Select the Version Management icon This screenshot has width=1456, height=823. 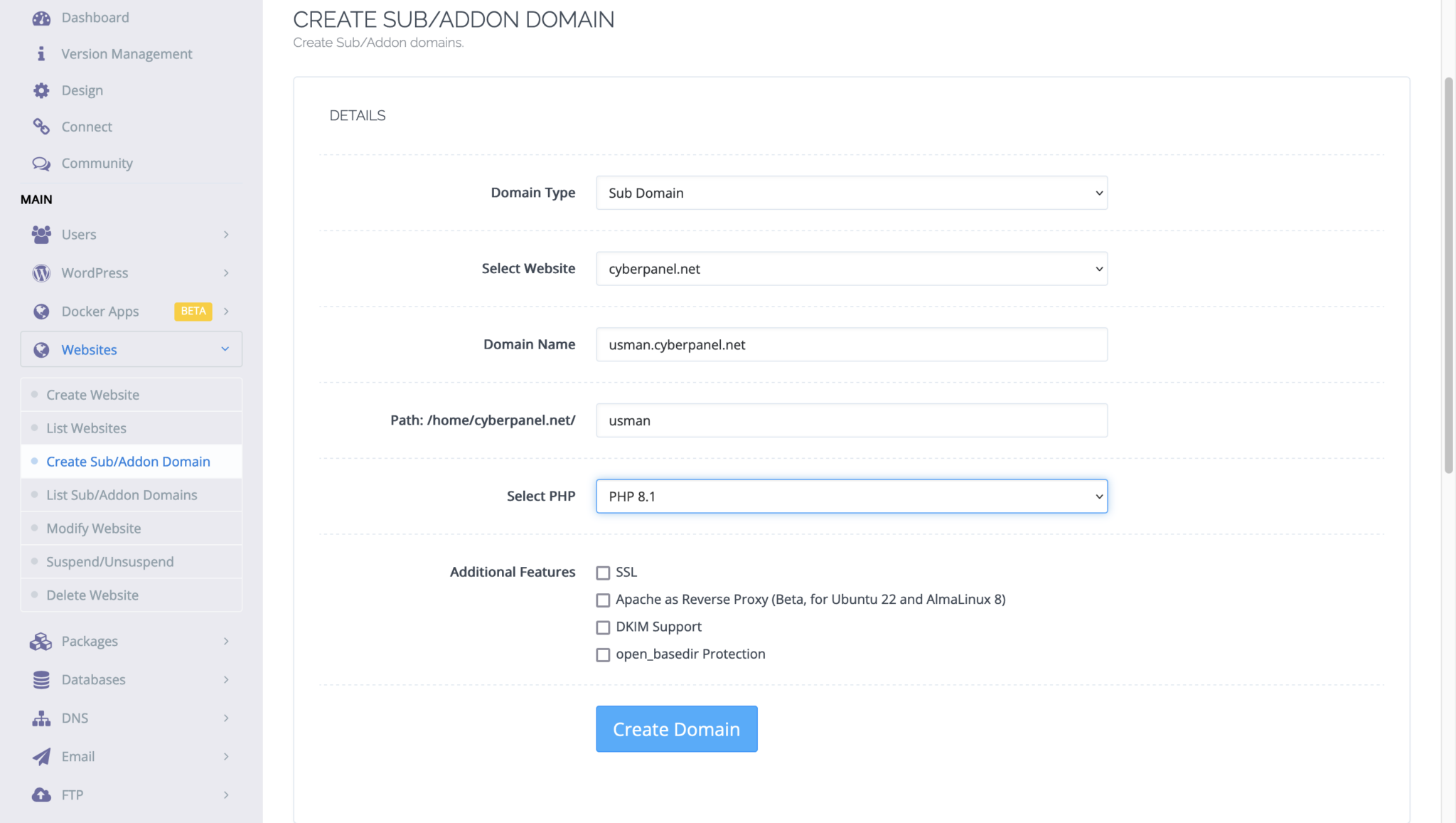41,53
